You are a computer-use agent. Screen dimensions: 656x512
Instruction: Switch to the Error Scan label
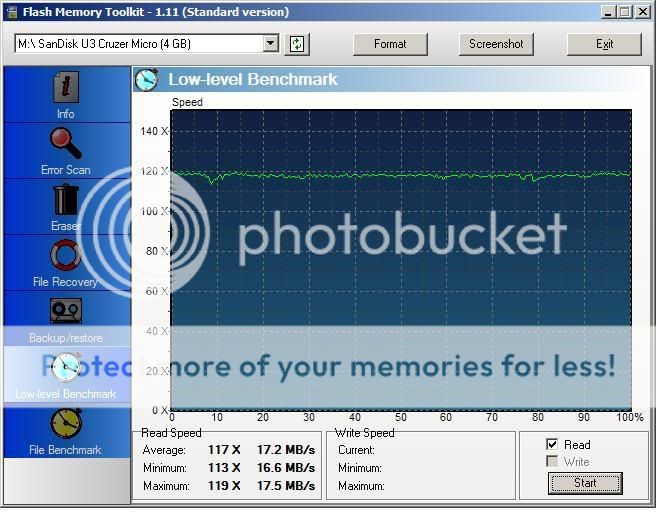tap(66, 170)
